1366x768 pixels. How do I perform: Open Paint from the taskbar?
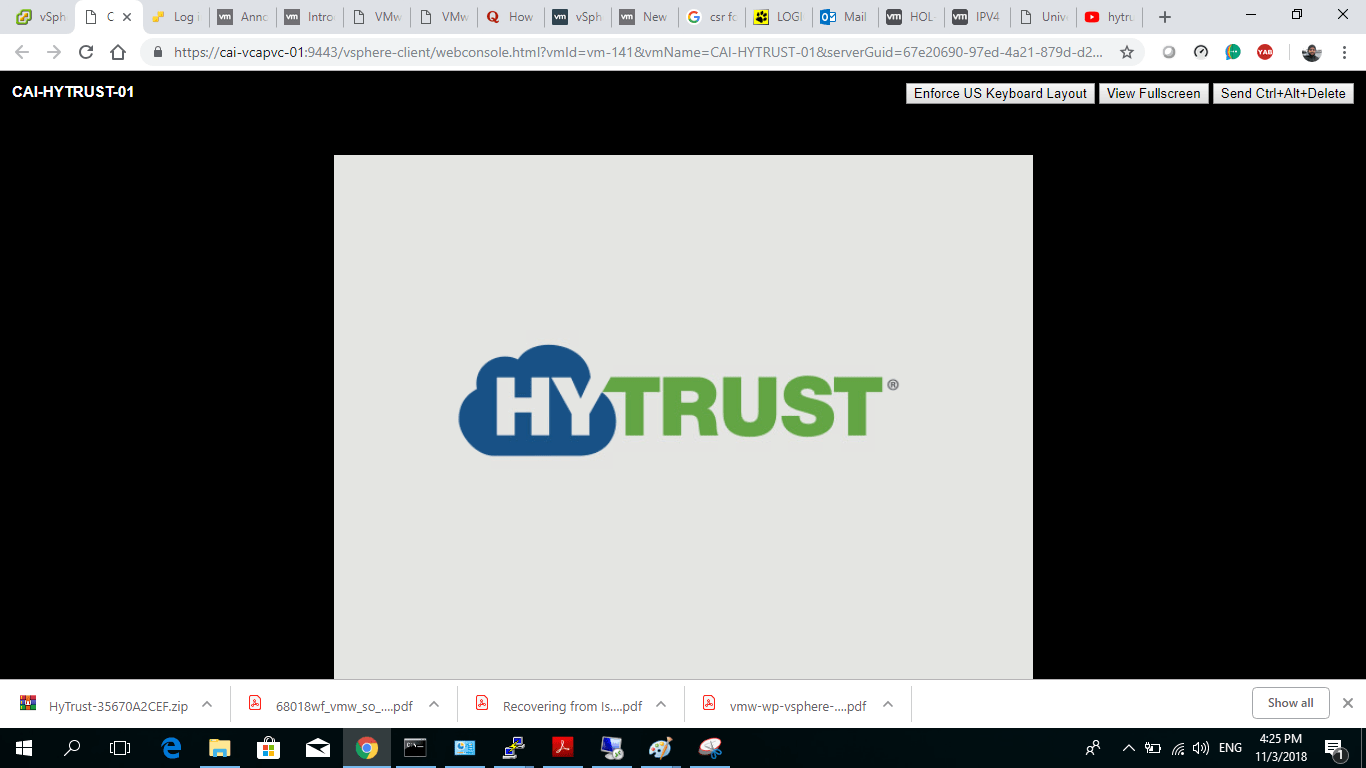point(660,748)
